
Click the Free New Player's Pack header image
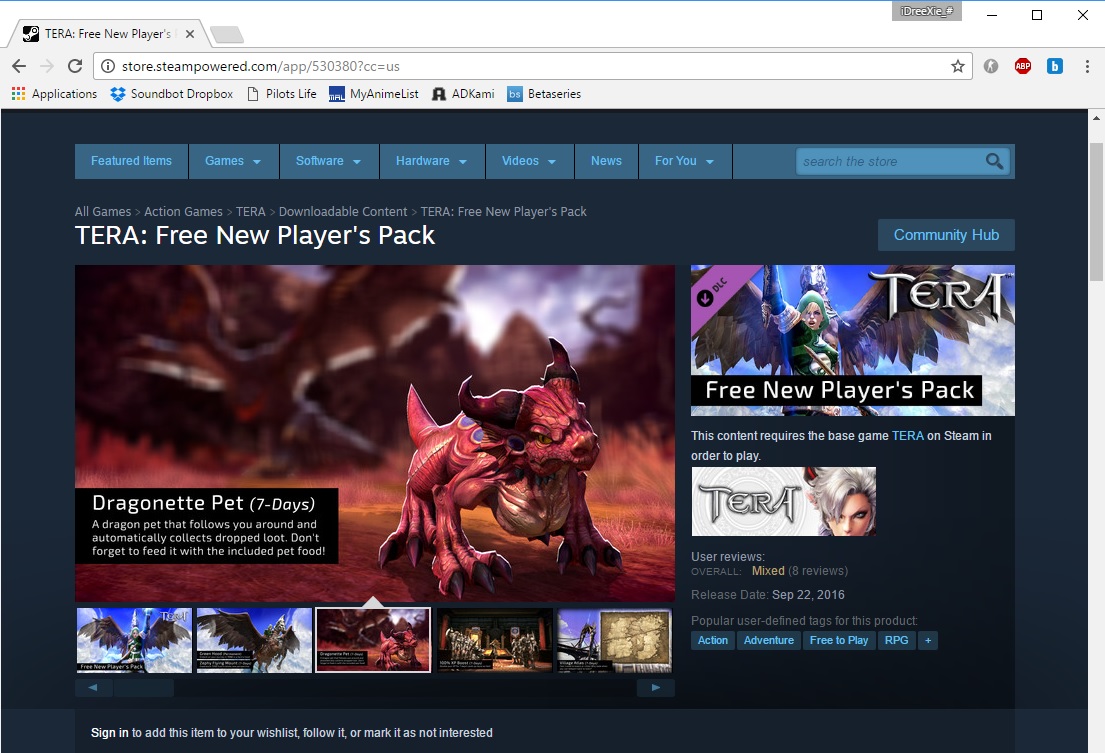[x=853, y=340]
